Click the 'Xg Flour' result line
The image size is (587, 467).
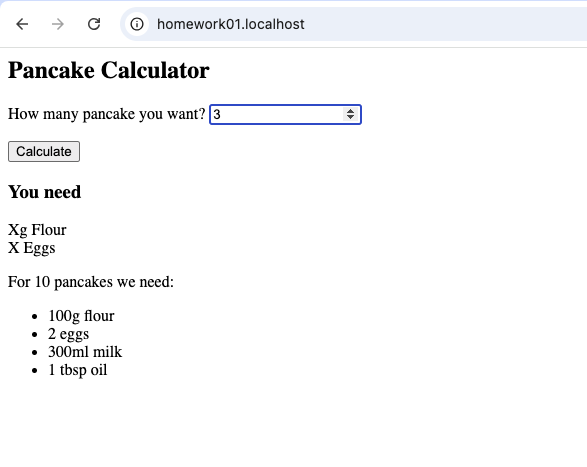click(37, 230)
